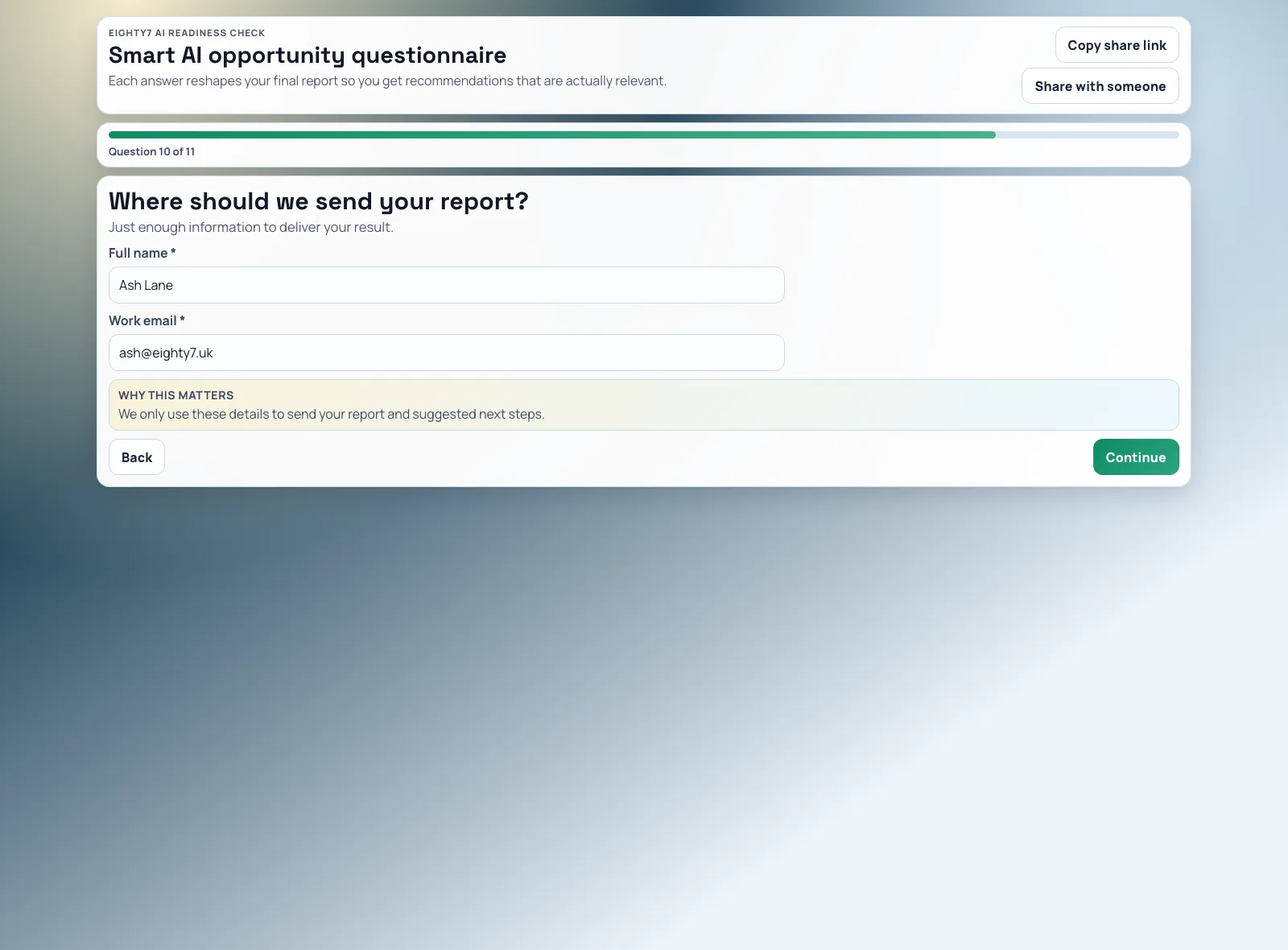Click the 'Where should we send your report?' heading

(x=318, y=201)
